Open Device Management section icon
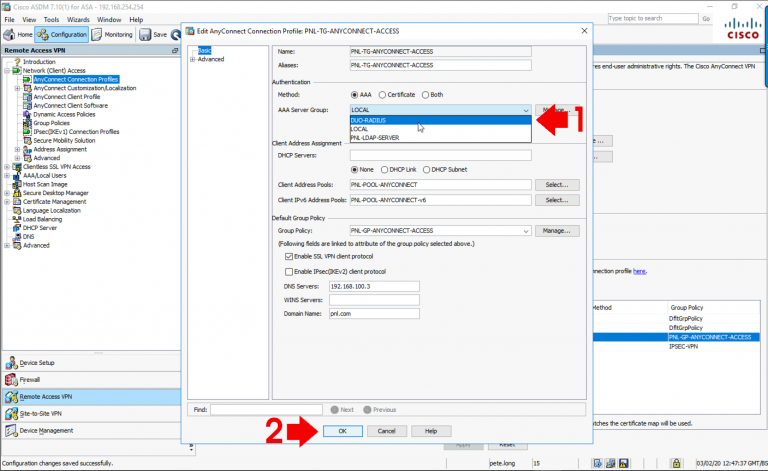This screenshot has width=768, height=471. [x=11, y=431]
